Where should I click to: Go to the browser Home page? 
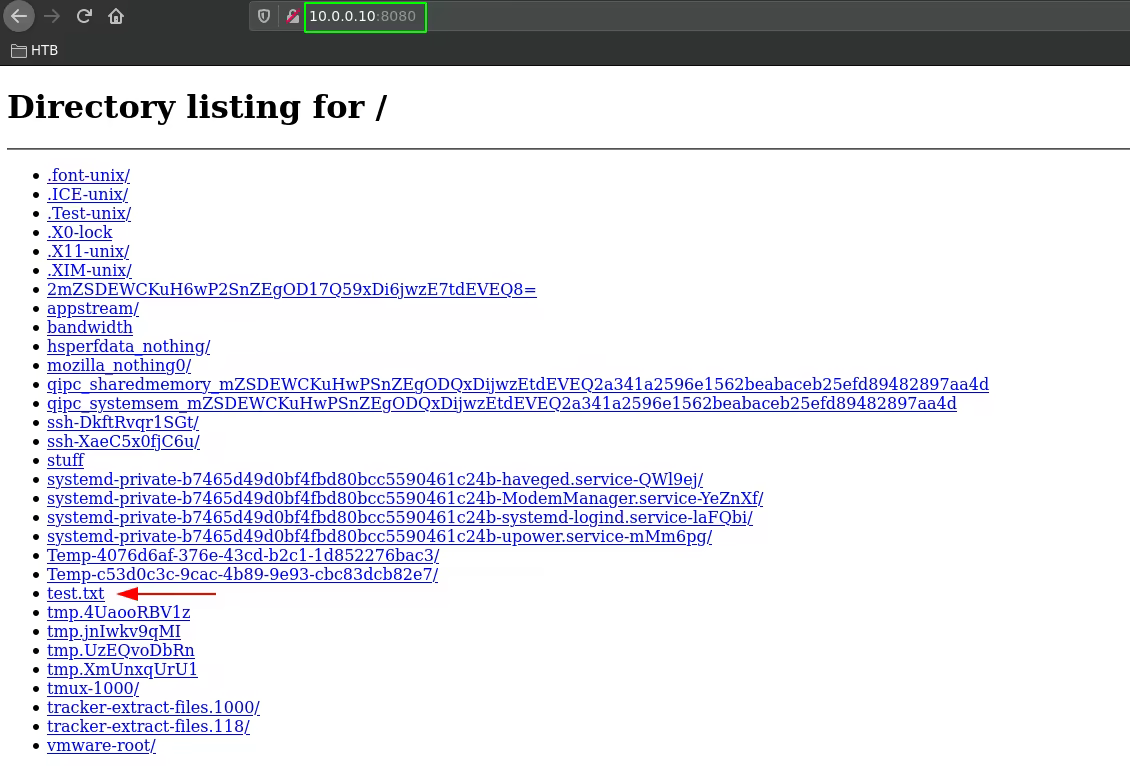click(116, 17)
